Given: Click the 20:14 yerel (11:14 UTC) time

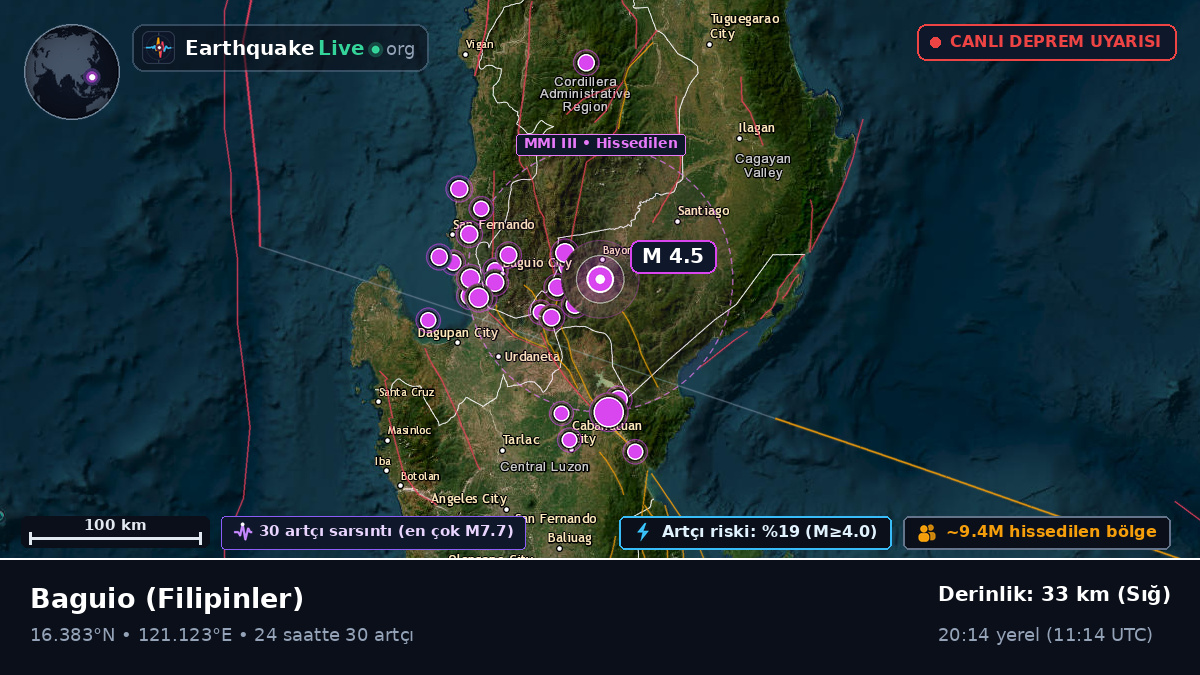Looking at the screenshot, I should 1045,635.
